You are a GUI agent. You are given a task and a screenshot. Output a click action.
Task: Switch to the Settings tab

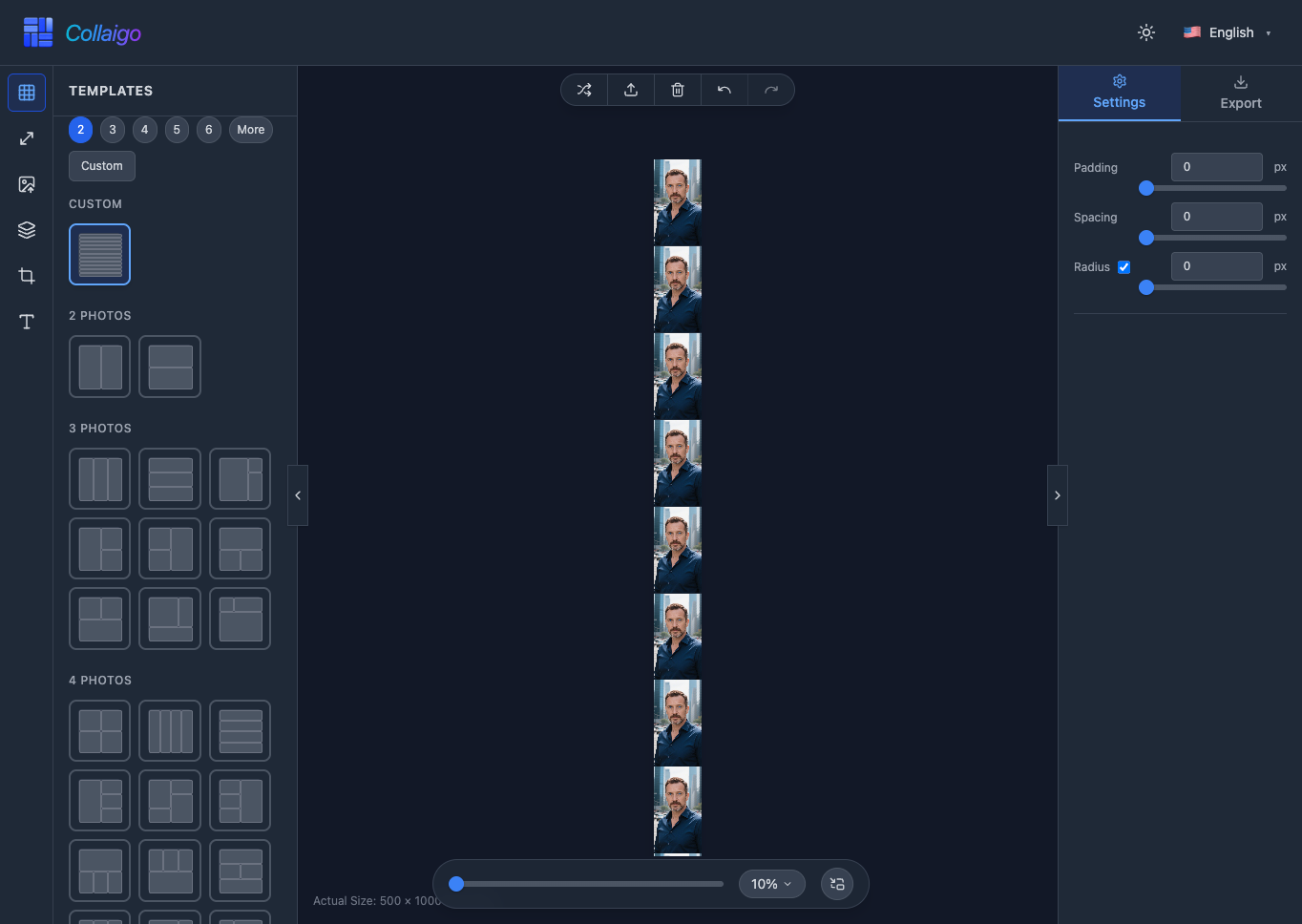click(1120, 93)
